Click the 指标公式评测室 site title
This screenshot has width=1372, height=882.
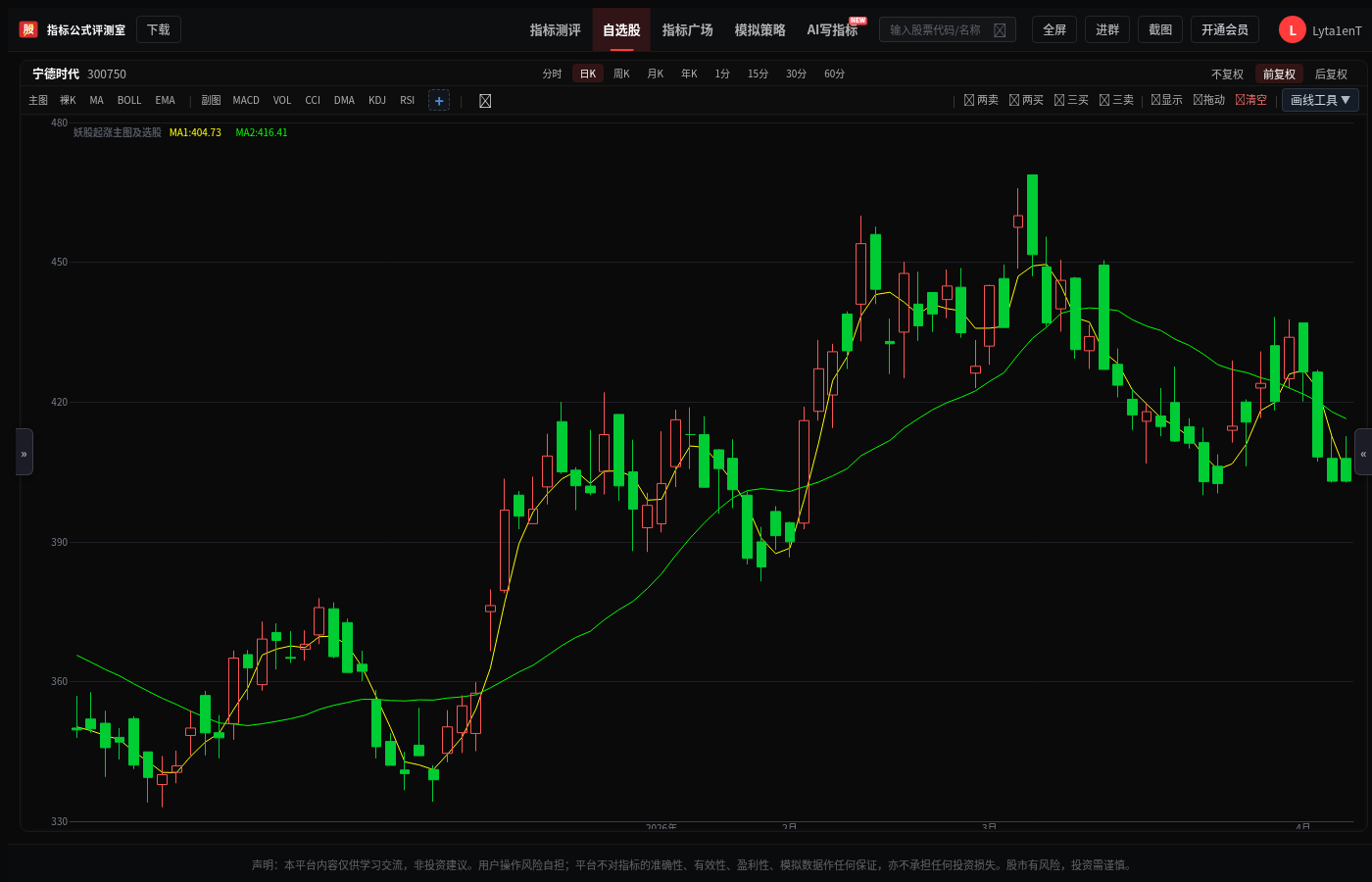point(86,30)
